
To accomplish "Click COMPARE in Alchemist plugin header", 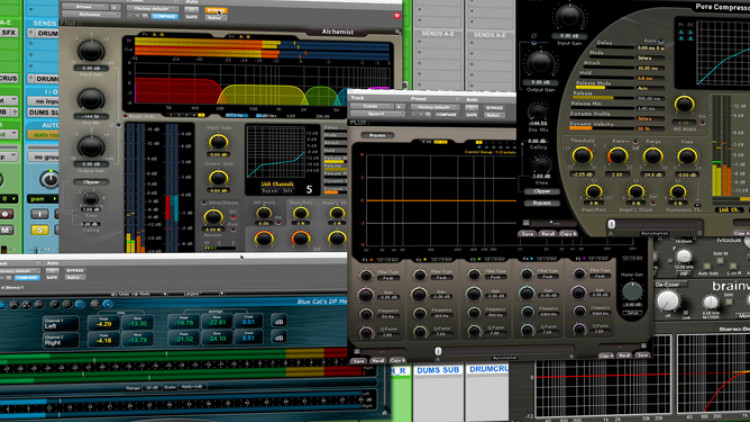I will (164, 16).
